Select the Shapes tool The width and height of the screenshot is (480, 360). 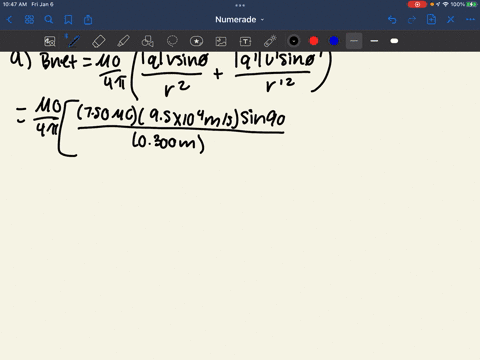coord(148,41)
